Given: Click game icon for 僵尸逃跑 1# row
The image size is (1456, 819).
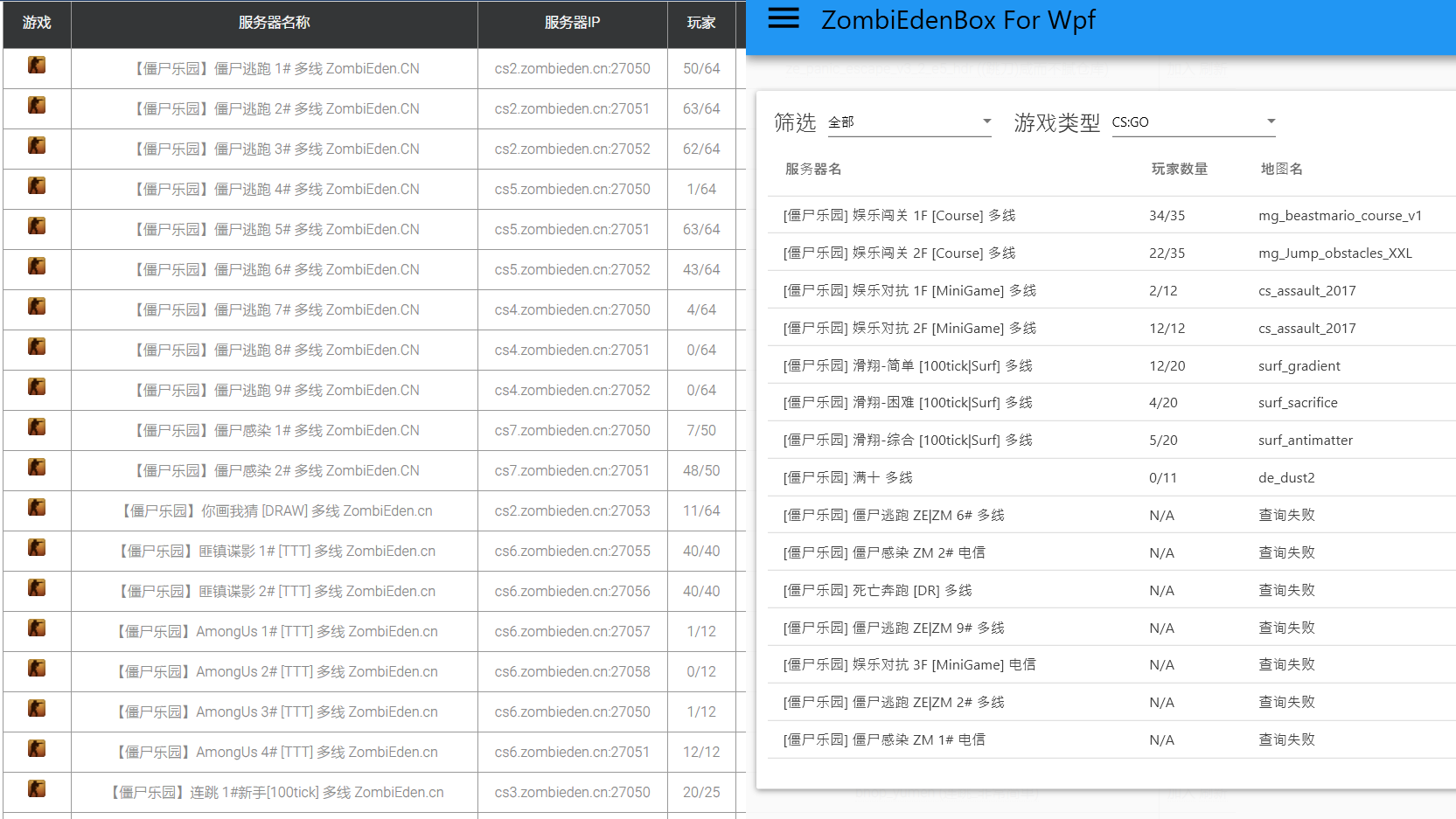Looking at the screenshot, I should pos(37,65).
